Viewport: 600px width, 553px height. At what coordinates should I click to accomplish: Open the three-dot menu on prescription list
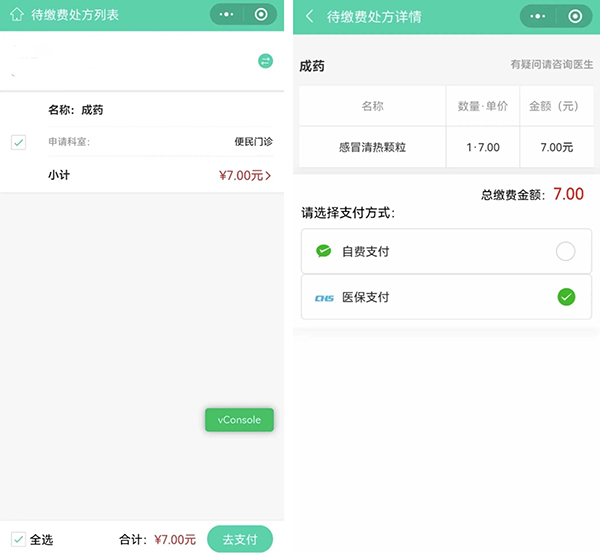tap(228, 15)
